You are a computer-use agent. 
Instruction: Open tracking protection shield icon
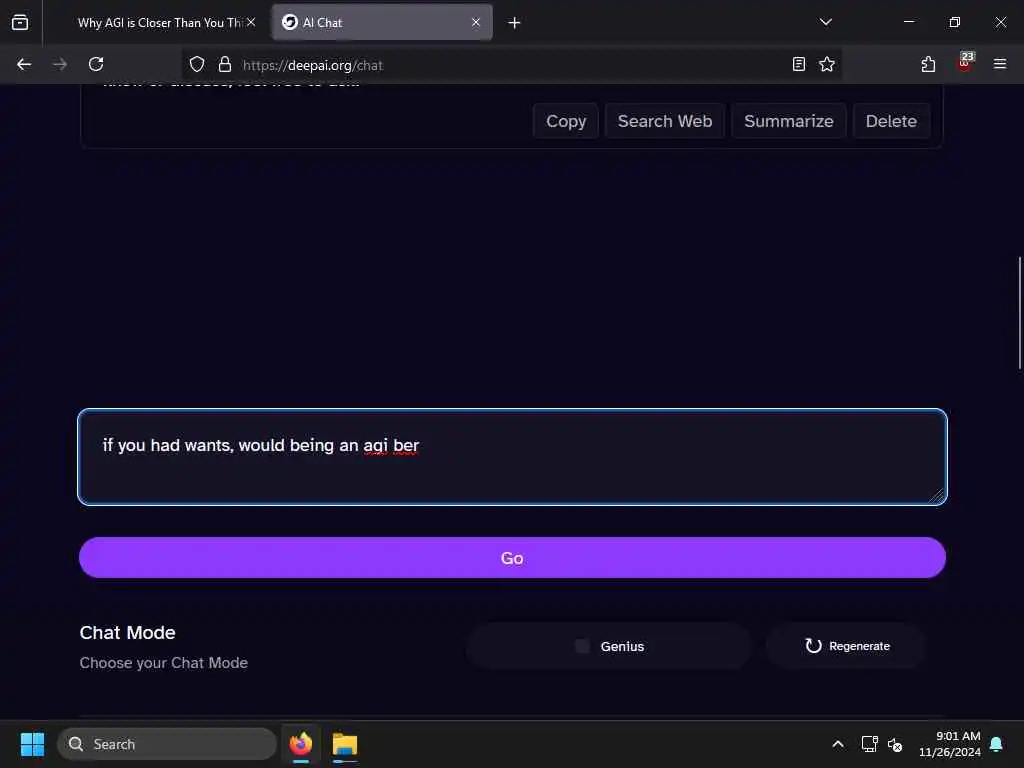coord(197,65)
